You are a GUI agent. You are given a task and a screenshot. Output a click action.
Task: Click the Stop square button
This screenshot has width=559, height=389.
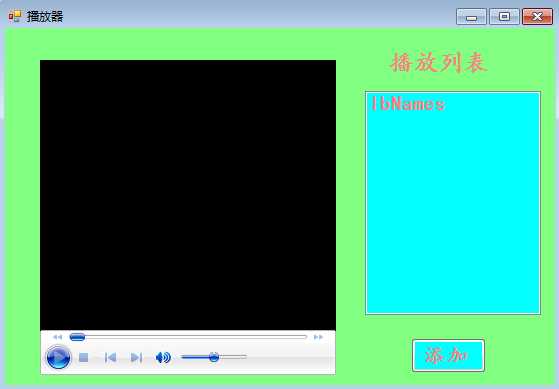(83, 357)
